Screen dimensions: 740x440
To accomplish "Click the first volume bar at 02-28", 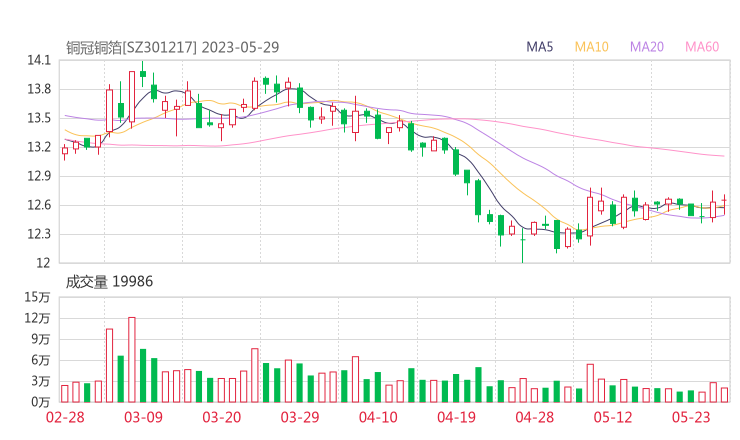I will coord(65,394).
